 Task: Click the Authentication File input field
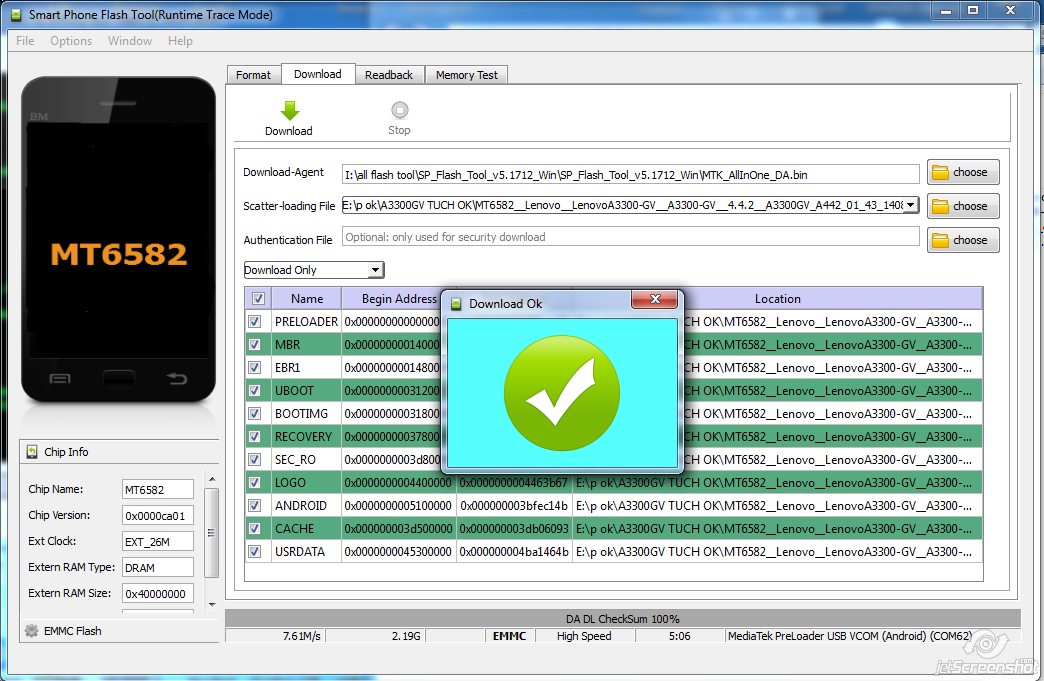pos(630,237)
